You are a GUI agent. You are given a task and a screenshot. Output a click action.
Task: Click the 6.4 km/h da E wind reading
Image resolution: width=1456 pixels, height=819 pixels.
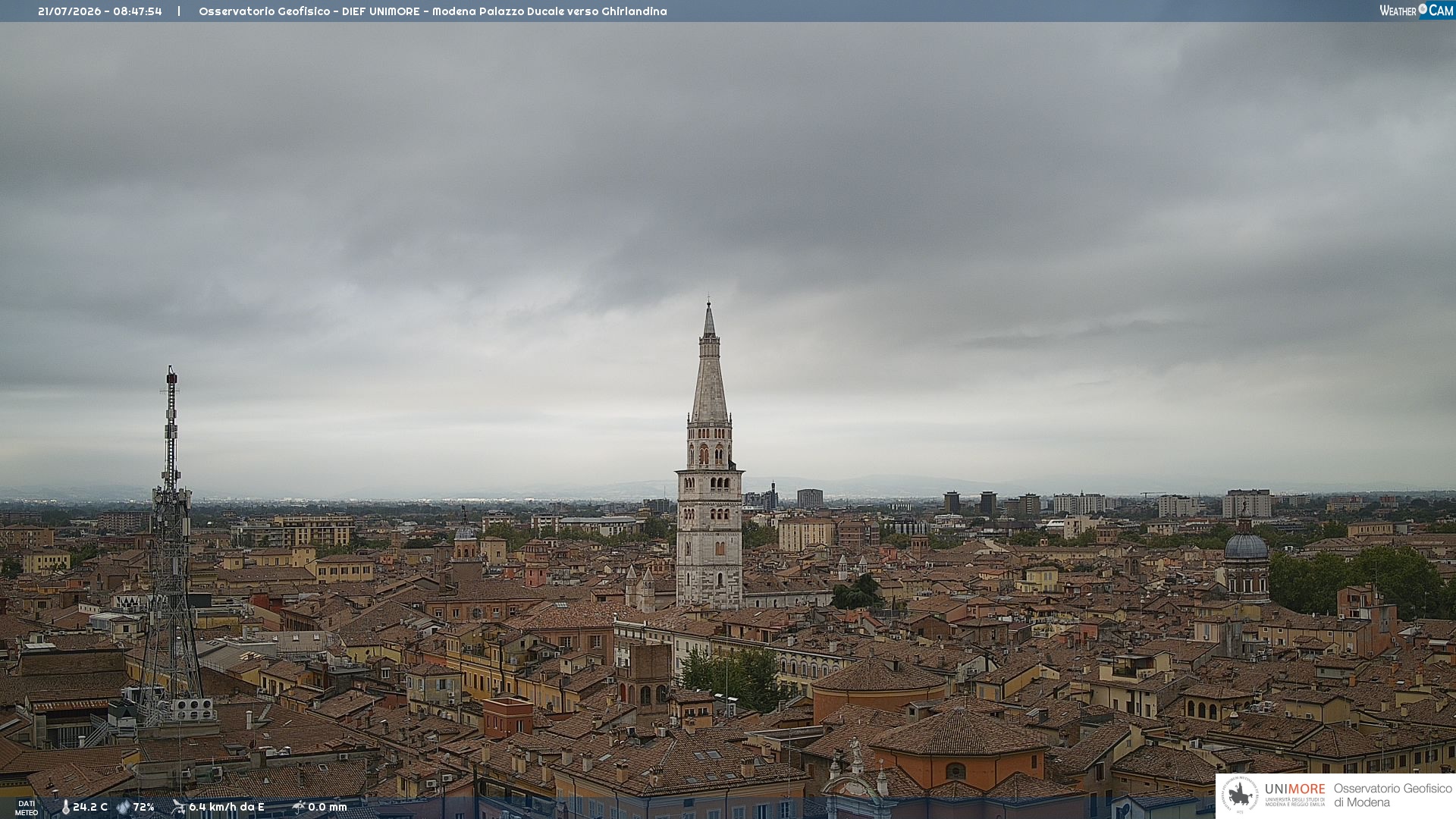227,808
